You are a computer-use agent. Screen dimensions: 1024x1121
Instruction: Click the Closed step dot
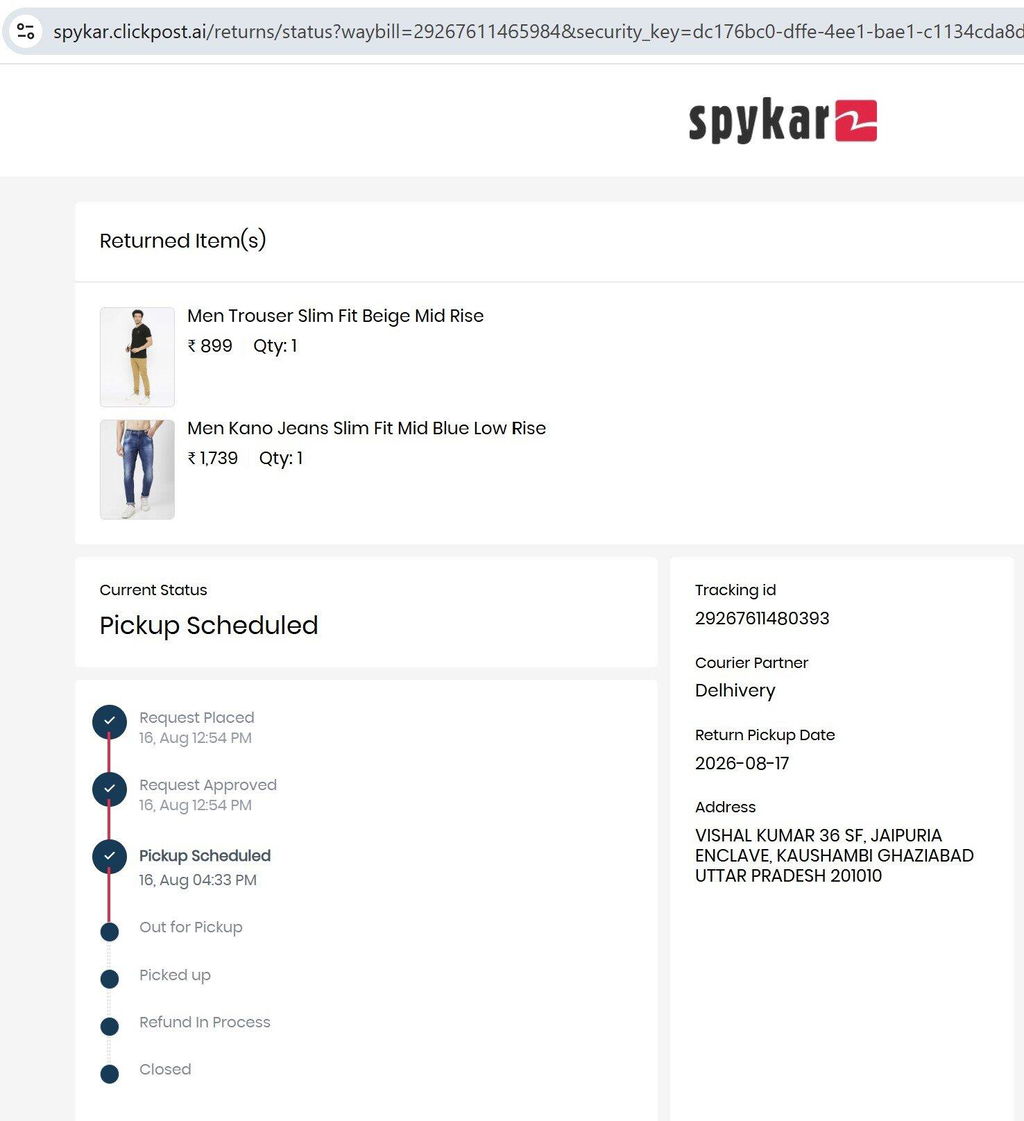(x=109, y=1074)
